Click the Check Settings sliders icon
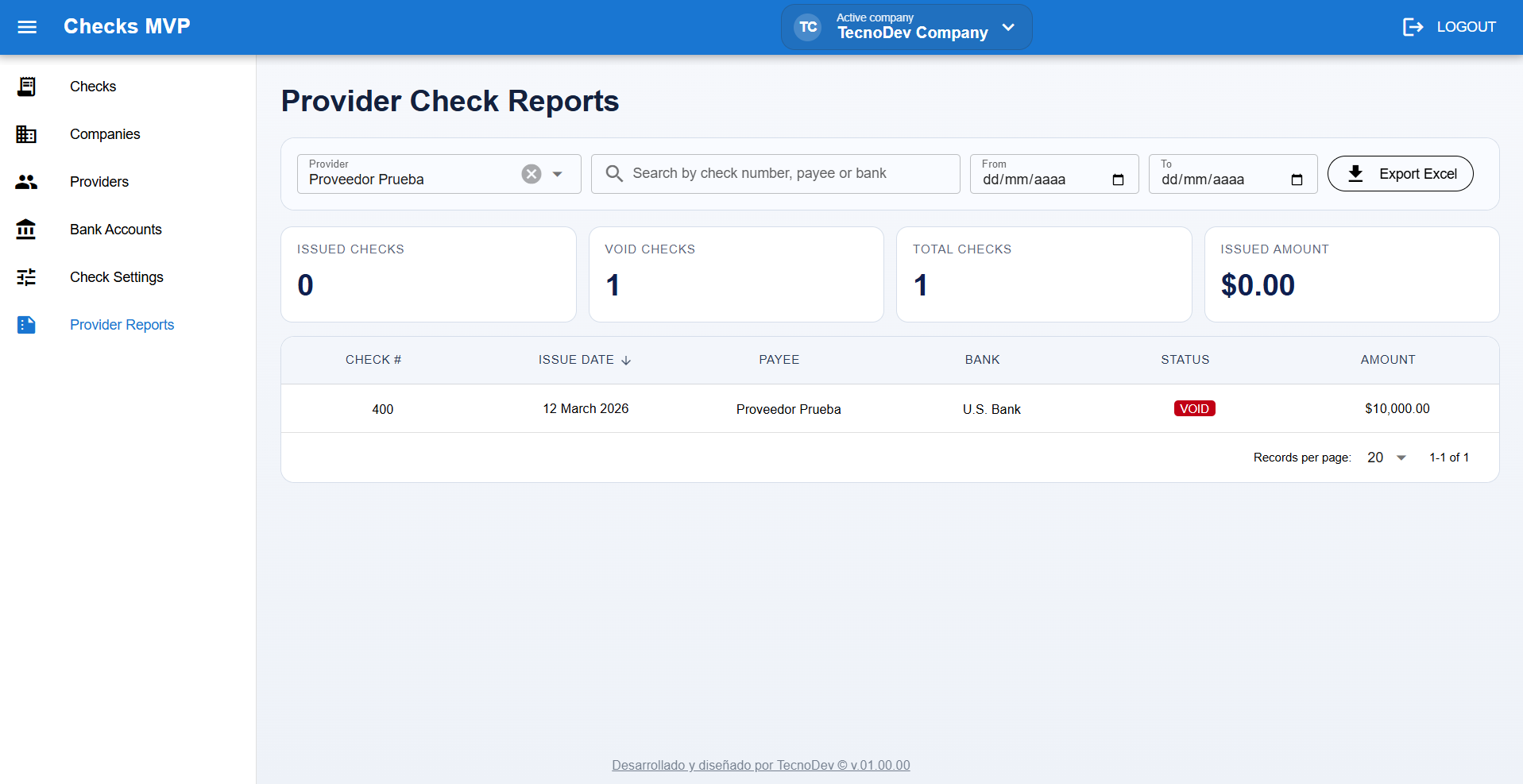Viewport: 1523px width, 784px height. pyautogui.click(x=26, y=277)
